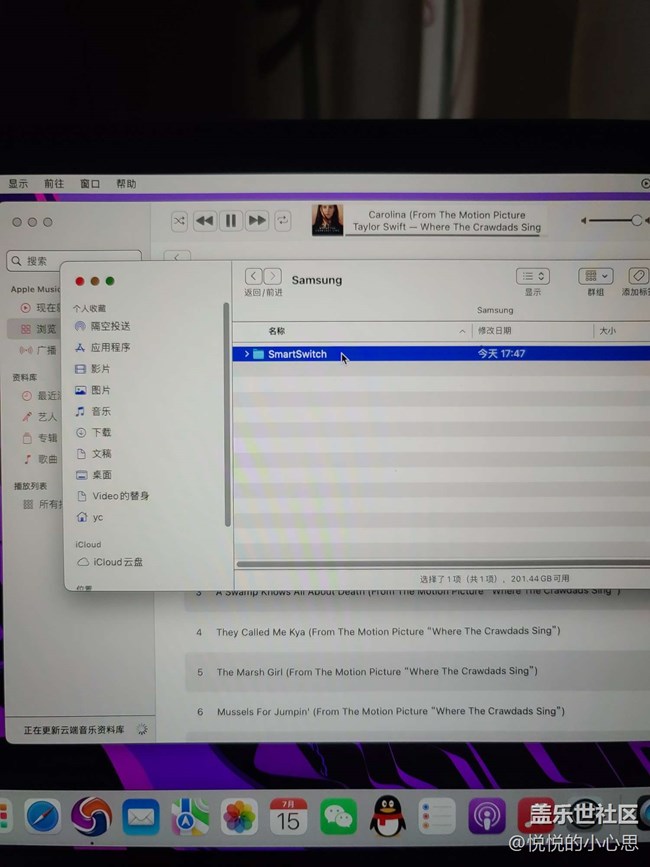Toggle repeat mode in Music toolbar
Screen dimensions: 650x867
tap(283, 221)
